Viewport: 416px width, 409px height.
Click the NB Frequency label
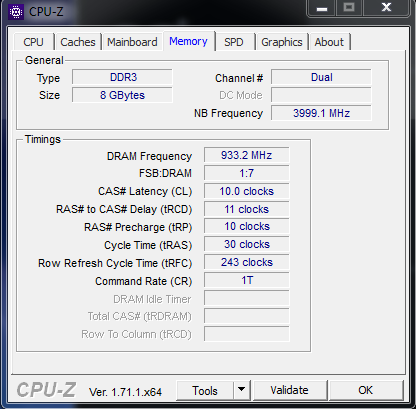(228, 113)
